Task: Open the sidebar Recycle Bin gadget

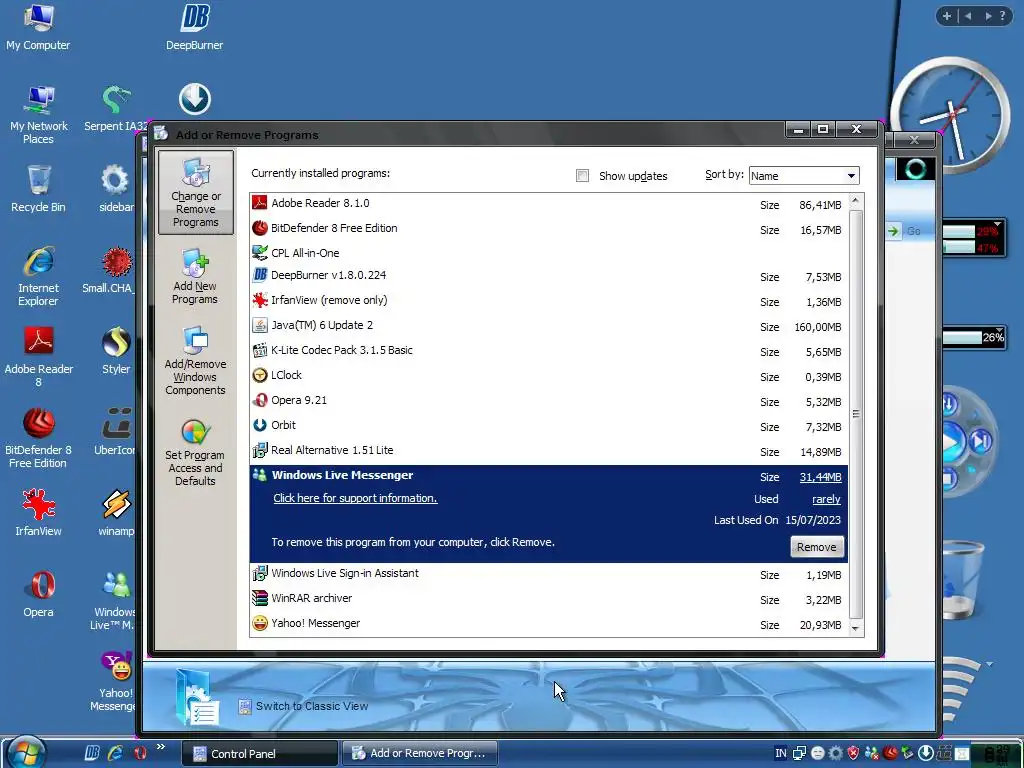Action: [961, 579]
